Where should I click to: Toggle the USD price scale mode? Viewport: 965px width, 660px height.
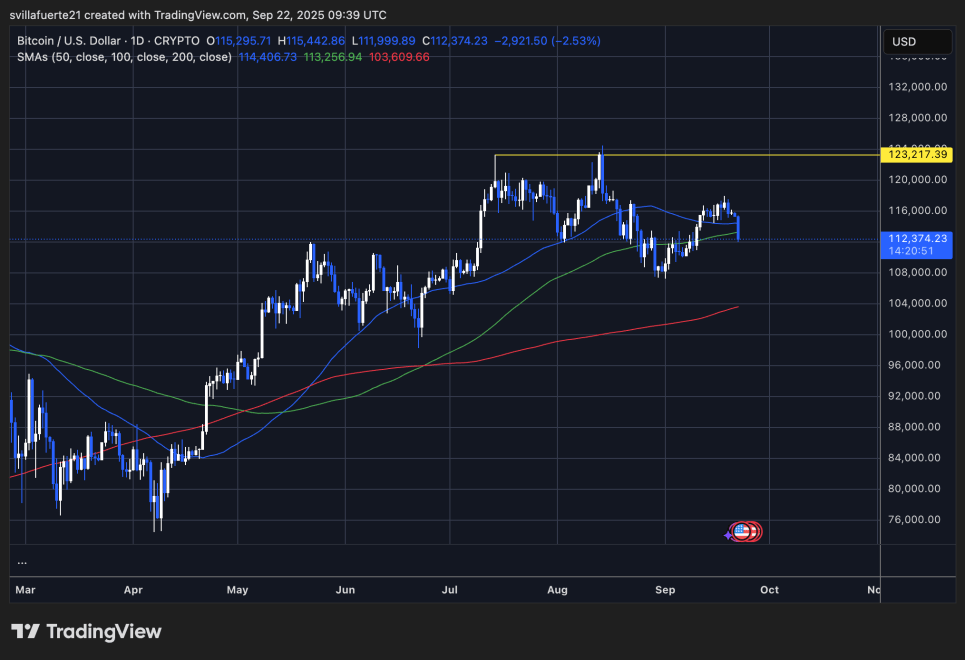point(916,41)
